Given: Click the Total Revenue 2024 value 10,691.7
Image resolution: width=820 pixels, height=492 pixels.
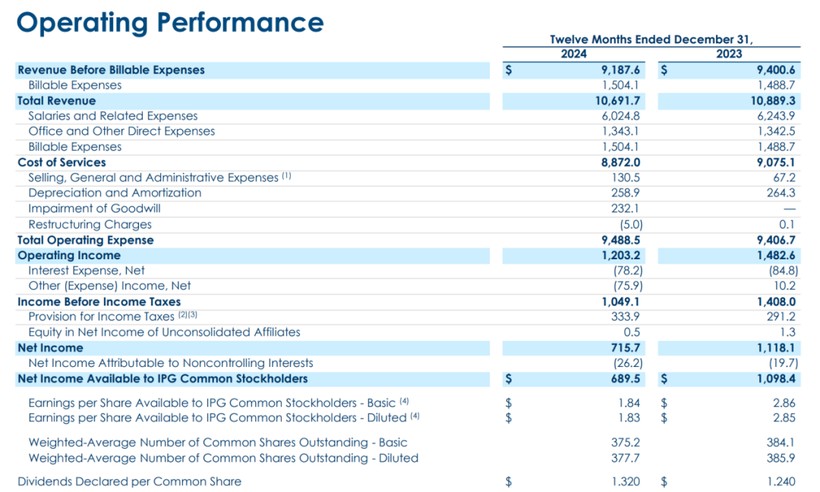Looking at the screenshot, I should click(617, 101).
